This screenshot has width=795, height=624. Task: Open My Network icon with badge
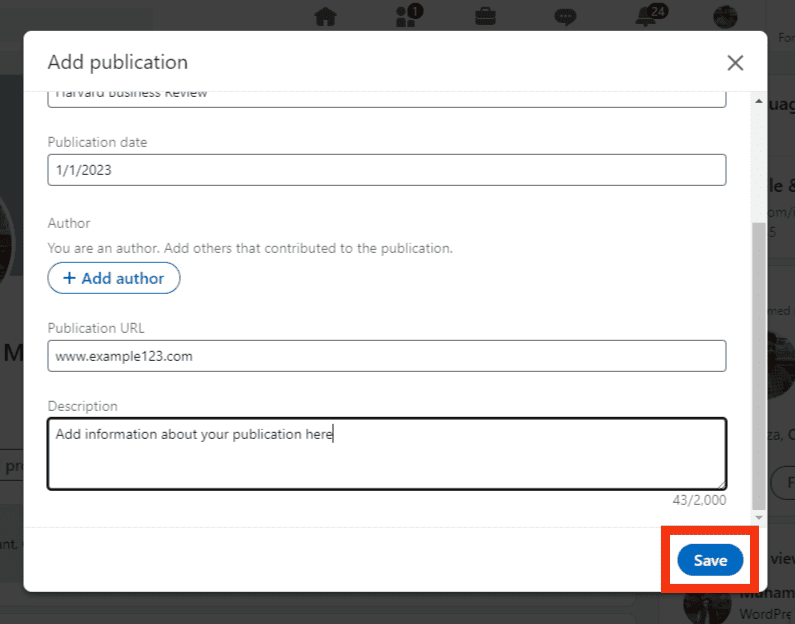[409, 16]
